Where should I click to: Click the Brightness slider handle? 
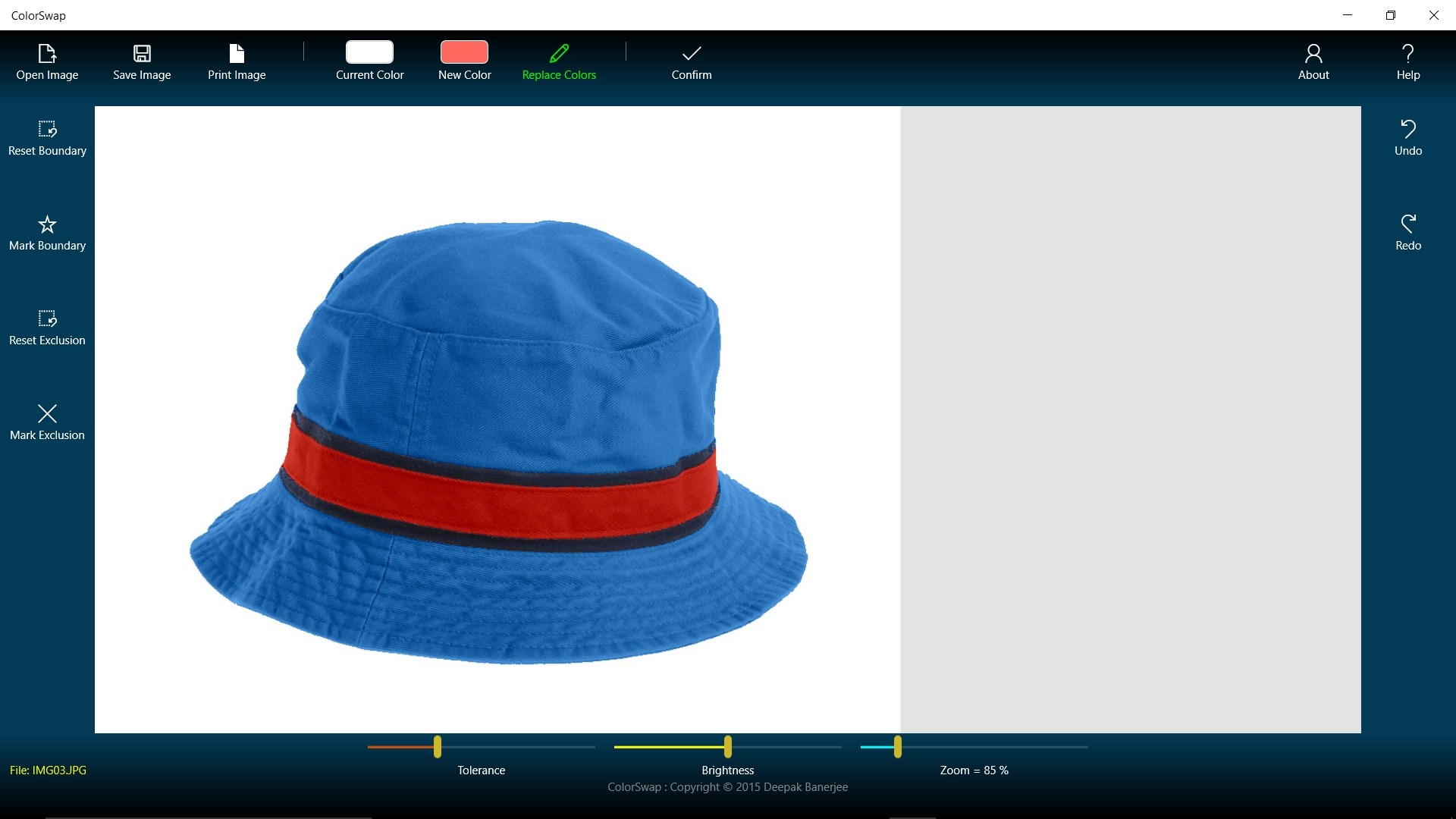(728, 747)
